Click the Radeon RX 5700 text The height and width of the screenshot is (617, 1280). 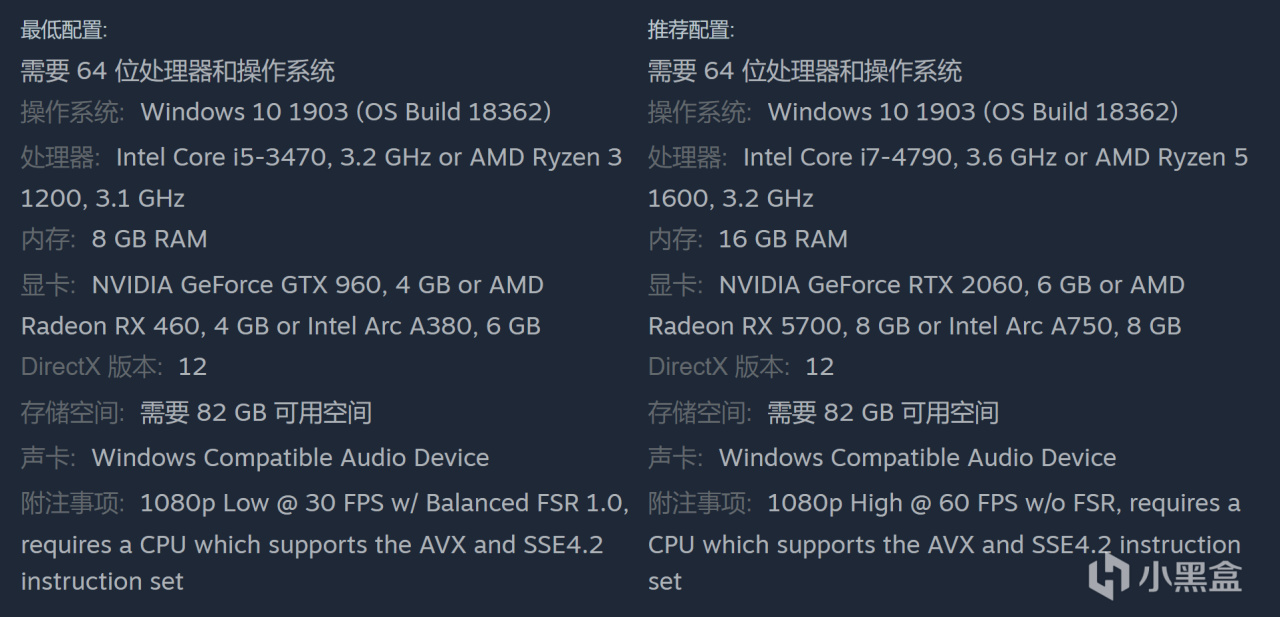pos(747,326)
